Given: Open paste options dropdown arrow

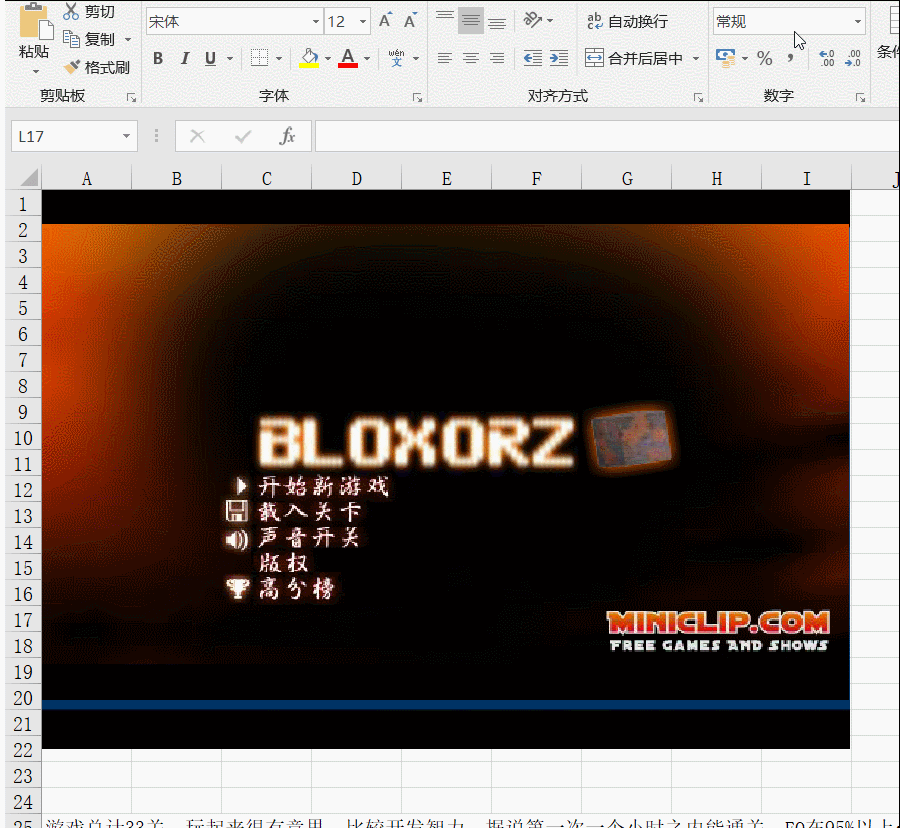Looking at the screenshot, I should coord(36,72).
